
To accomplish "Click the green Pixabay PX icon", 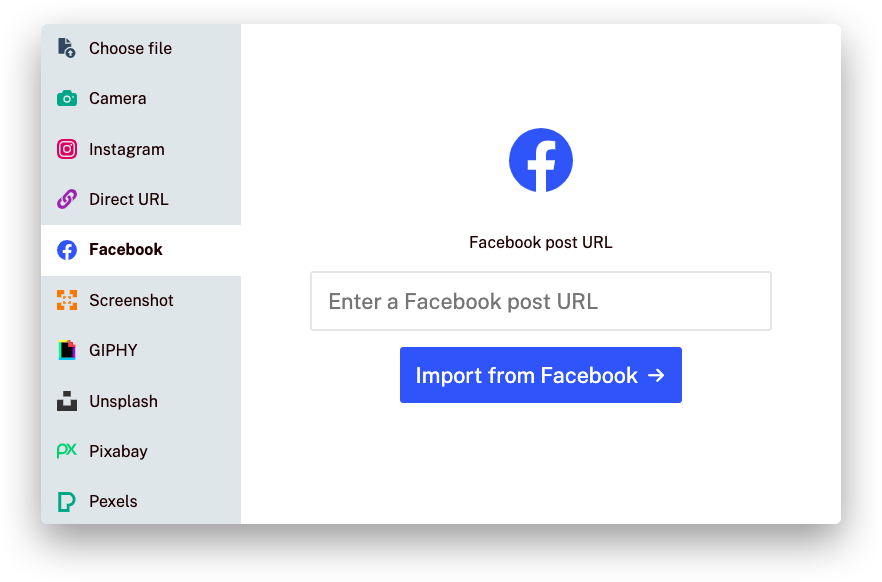I will coord(66,451).
